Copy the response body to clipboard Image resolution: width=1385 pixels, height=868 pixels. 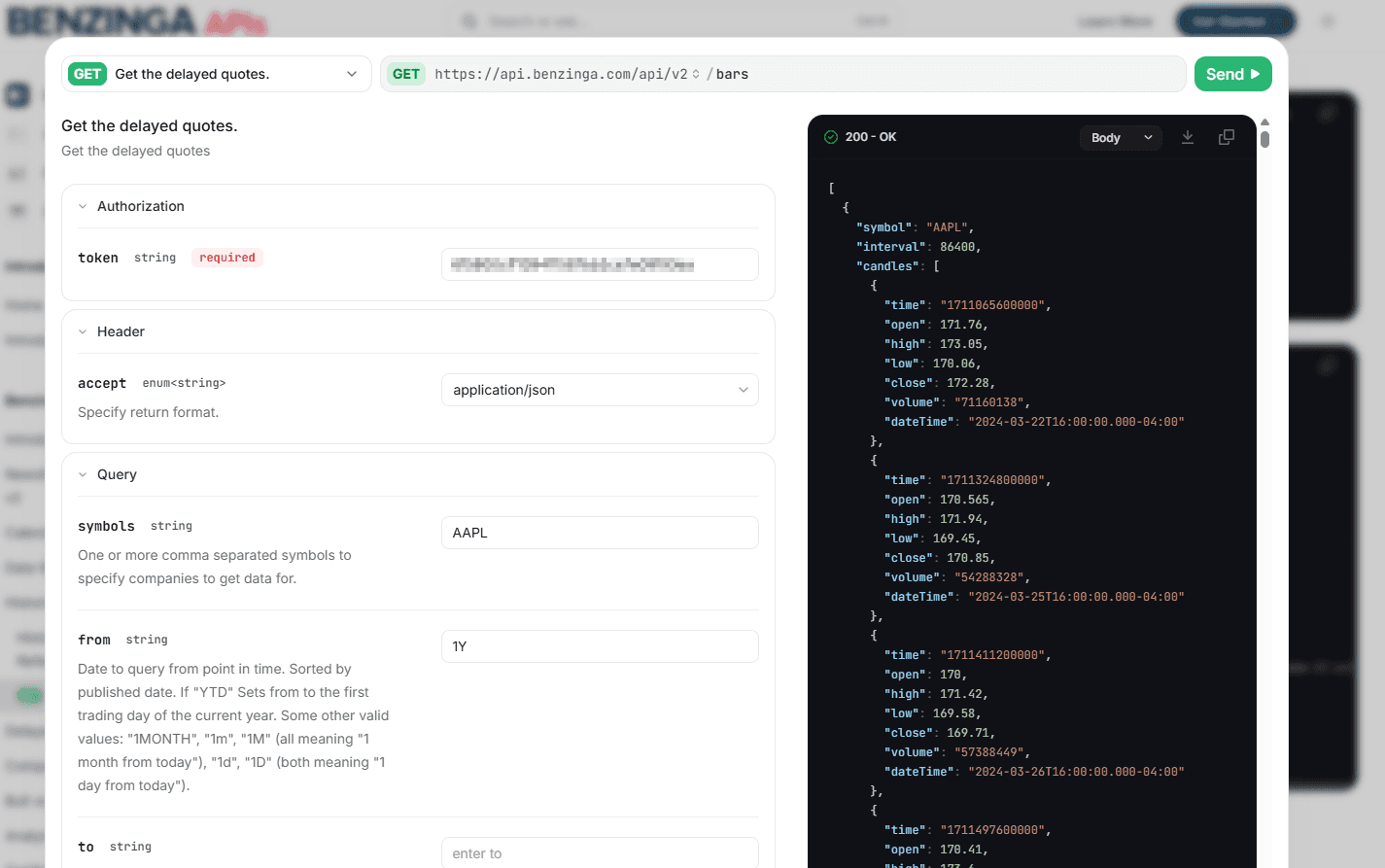coord(1226,137)
